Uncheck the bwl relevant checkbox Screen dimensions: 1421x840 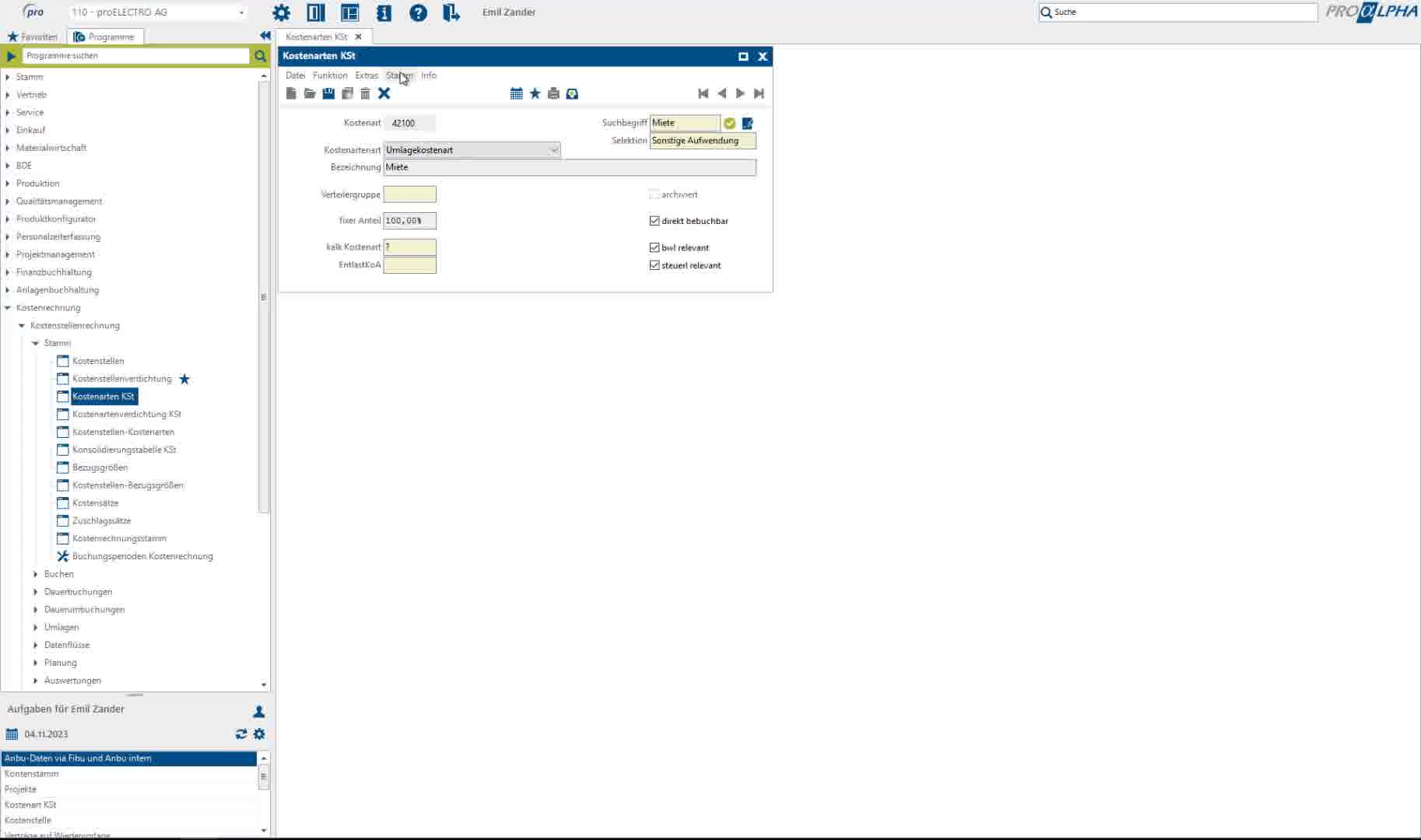654,247
